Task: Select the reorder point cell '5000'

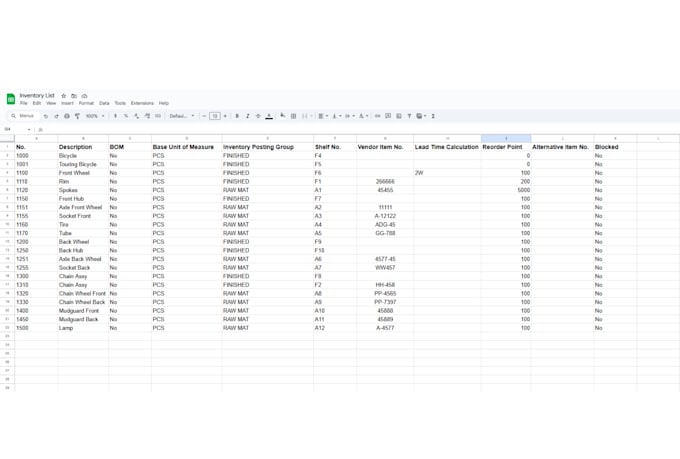Action: tap(506, 190)
